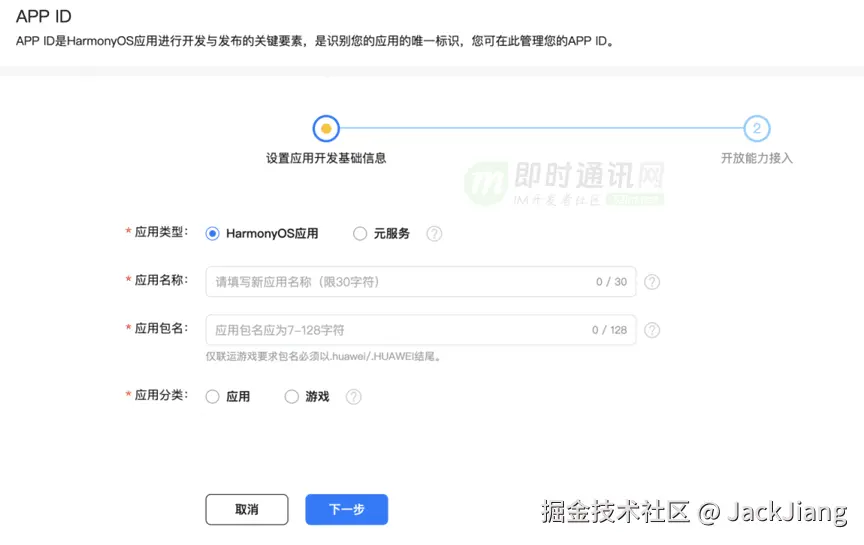Click the 0 / 30 character counter
The width and height of the screenshot is (864, 545).
pos(611,282)
